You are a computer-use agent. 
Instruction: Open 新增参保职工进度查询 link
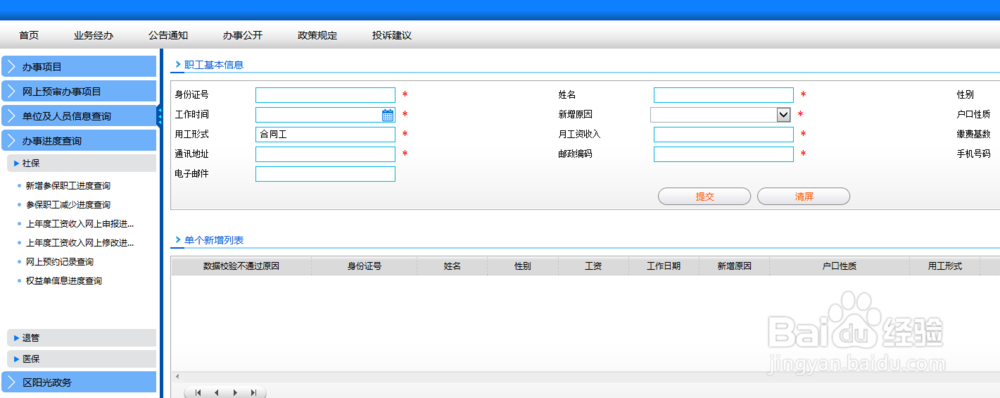click(x=68, y=186)
